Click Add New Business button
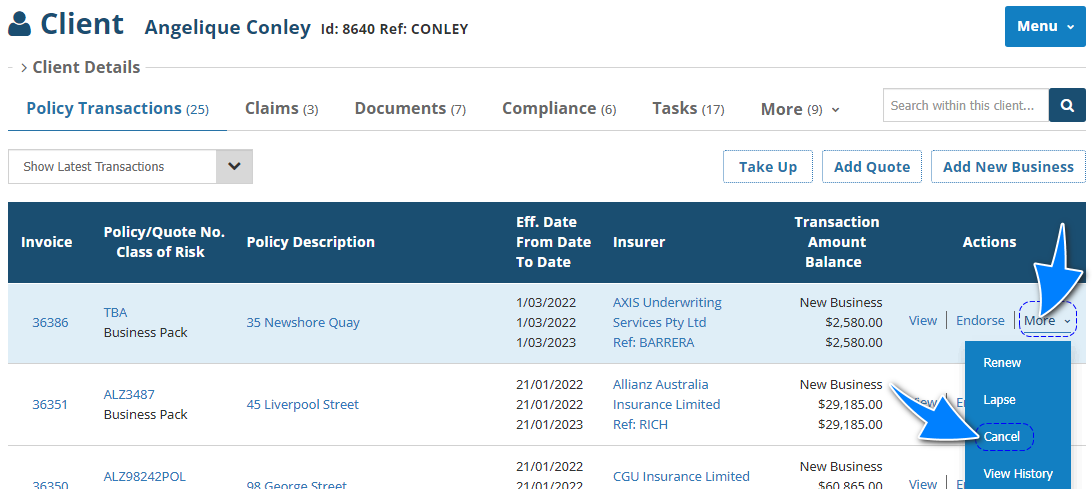The image size is (1092, 489). tap(1008, 167)
